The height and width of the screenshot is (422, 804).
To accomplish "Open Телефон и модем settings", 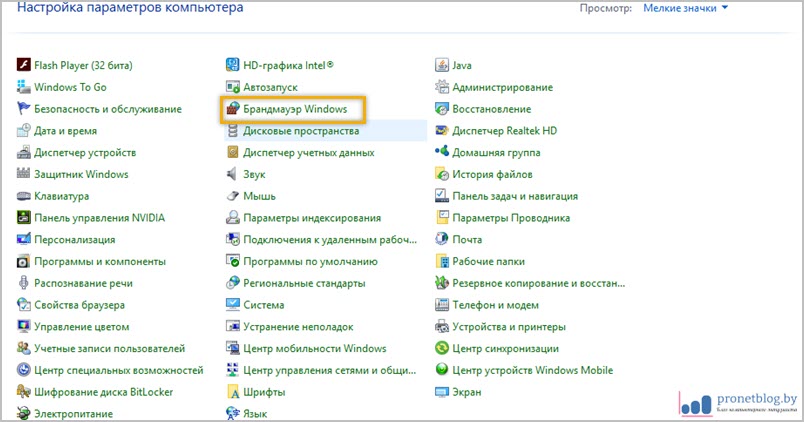I will 495,305.
